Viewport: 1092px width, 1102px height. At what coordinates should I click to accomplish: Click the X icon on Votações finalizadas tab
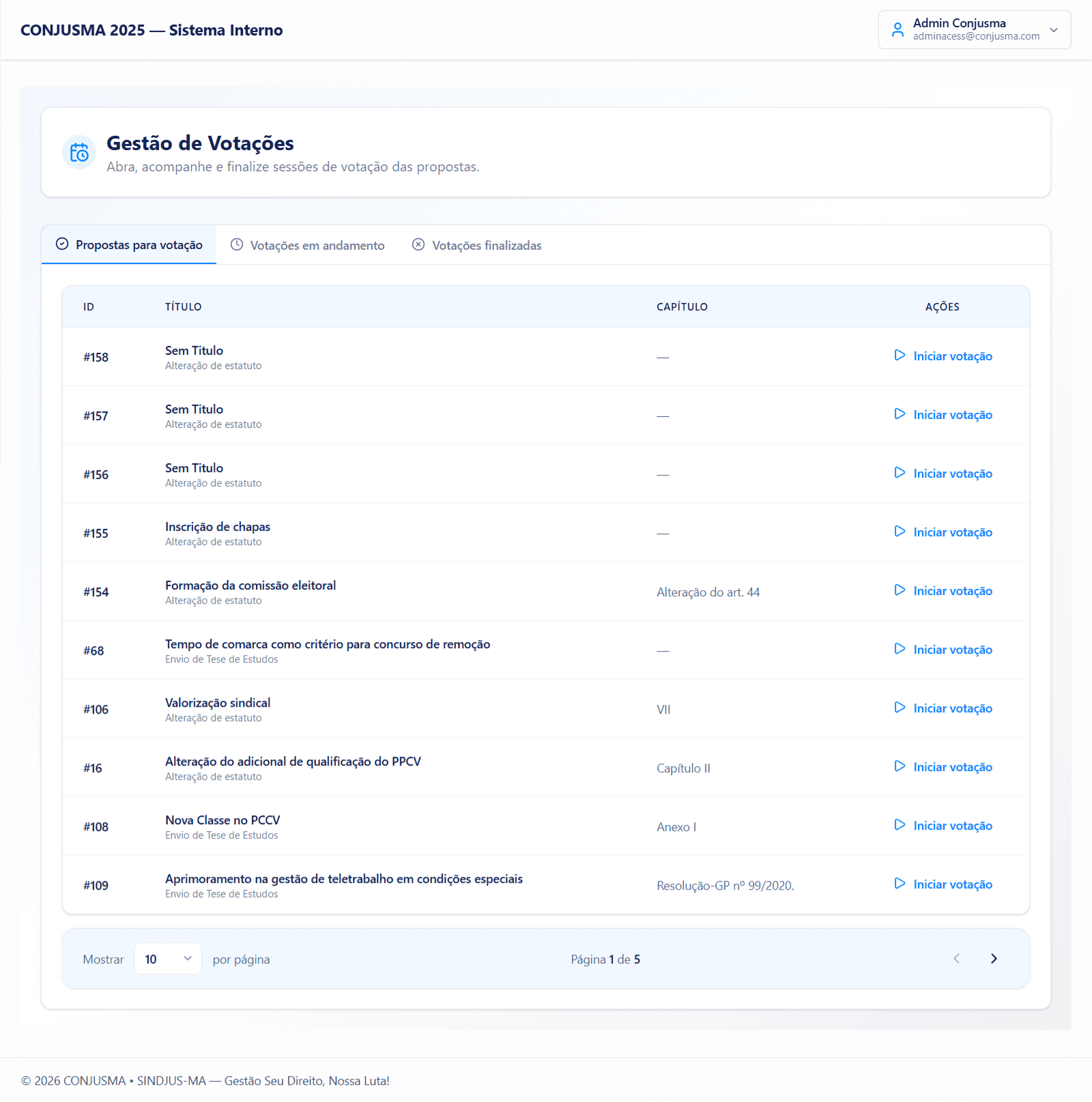418,245
